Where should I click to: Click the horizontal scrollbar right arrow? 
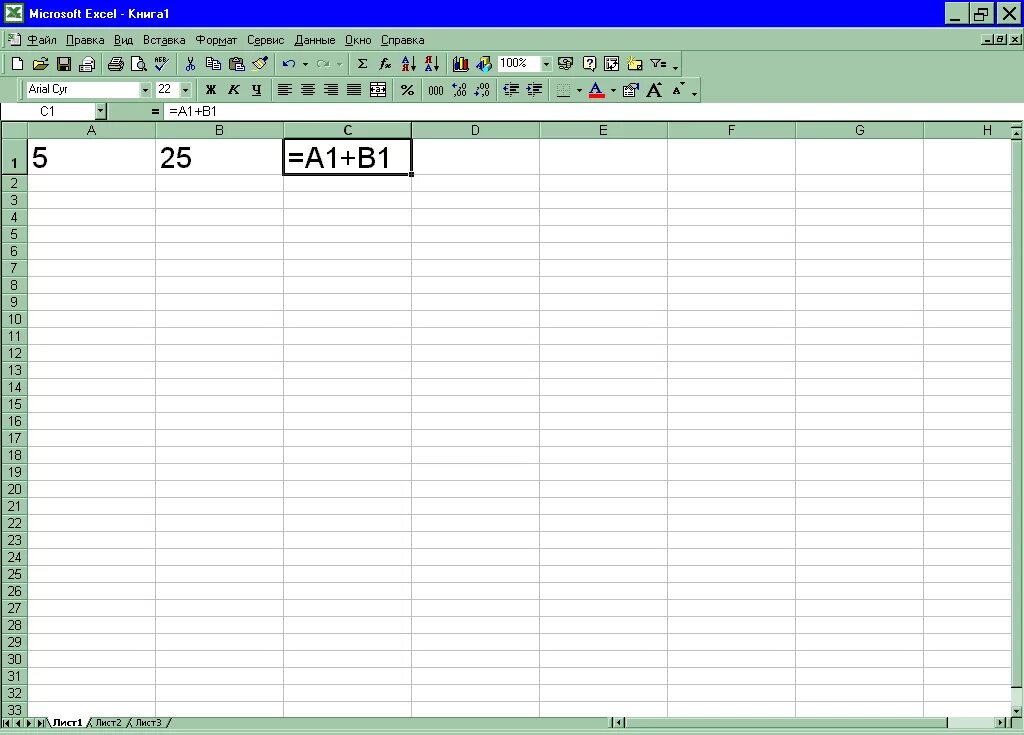pos(1001,723)
